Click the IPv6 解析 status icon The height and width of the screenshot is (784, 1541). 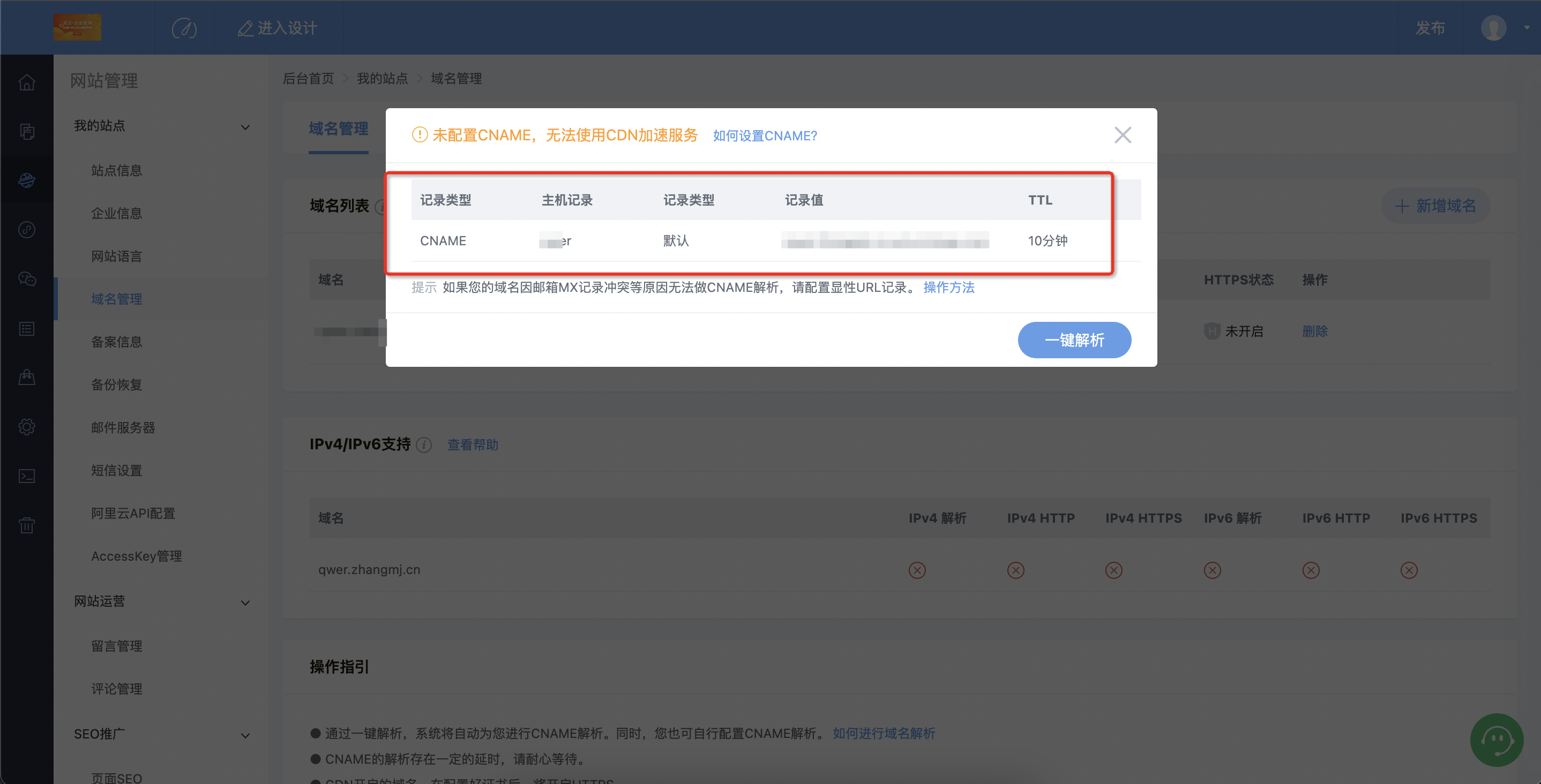(1212, 570)
